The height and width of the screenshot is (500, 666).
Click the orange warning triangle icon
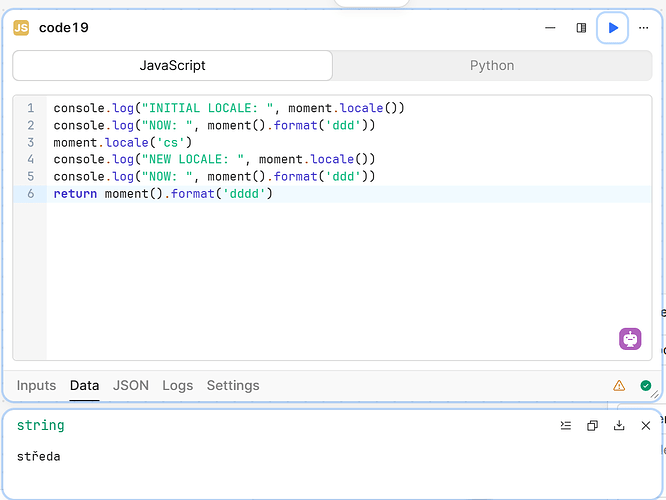pyautogui.click(x=619, y=386)
